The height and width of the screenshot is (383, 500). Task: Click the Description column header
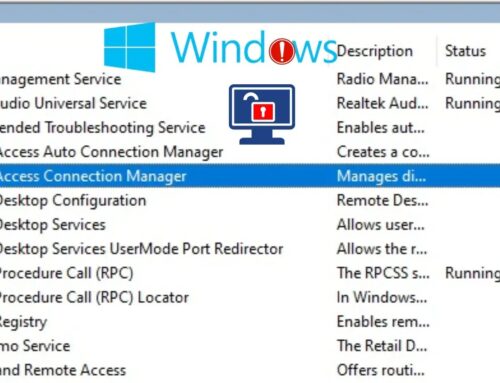coord(375,51)
